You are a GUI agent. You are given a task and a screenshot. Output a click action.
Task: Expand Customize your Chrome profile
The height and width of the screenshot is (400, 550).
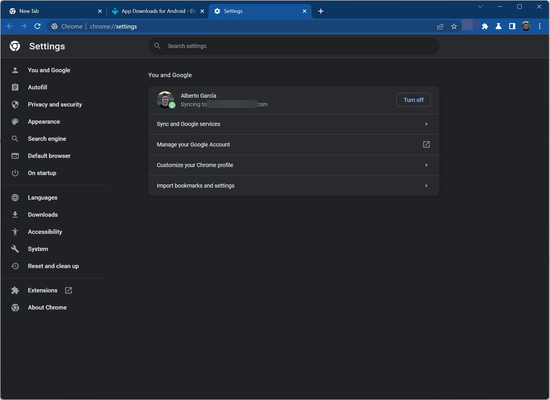(x=294, y=165)
